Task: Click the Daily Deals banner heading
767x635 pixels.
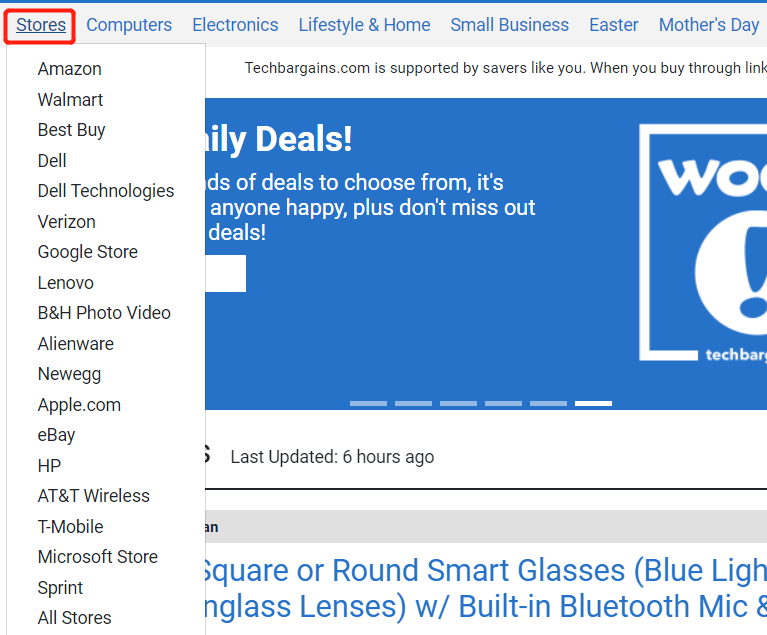Action: pos(279,140)
